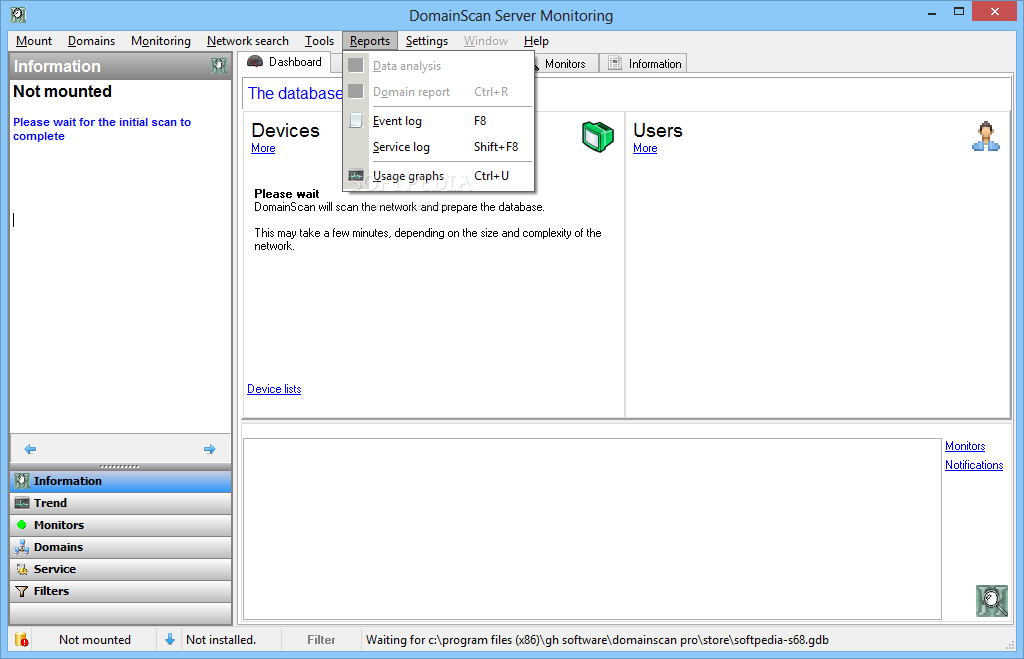Screen dimensions: 1024x659
Task: Click 'Please wait for the initial scan' text
Action: (x=102, y=129)
